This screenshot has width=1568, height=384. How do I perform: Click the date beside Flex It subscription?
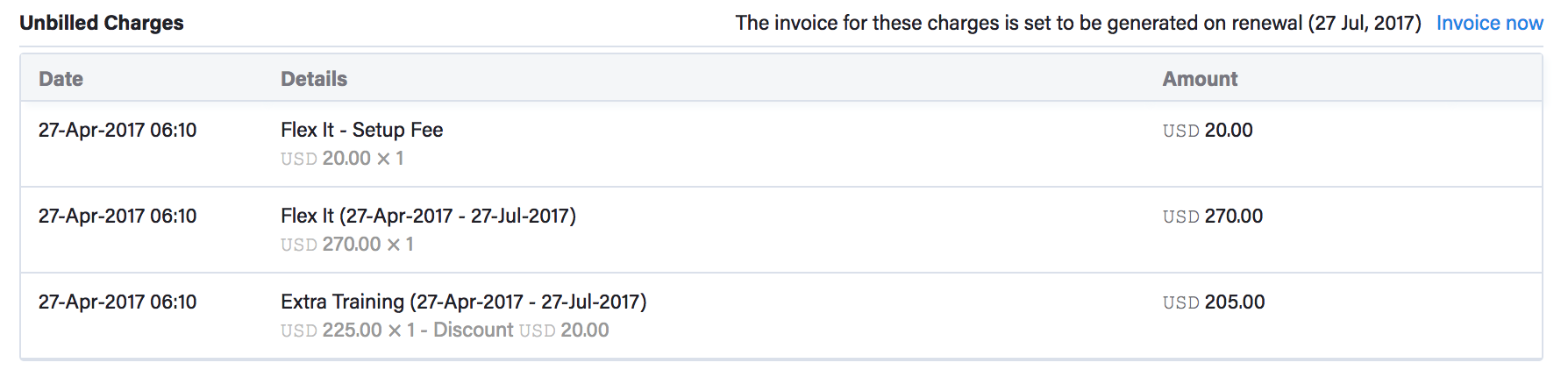118,217
